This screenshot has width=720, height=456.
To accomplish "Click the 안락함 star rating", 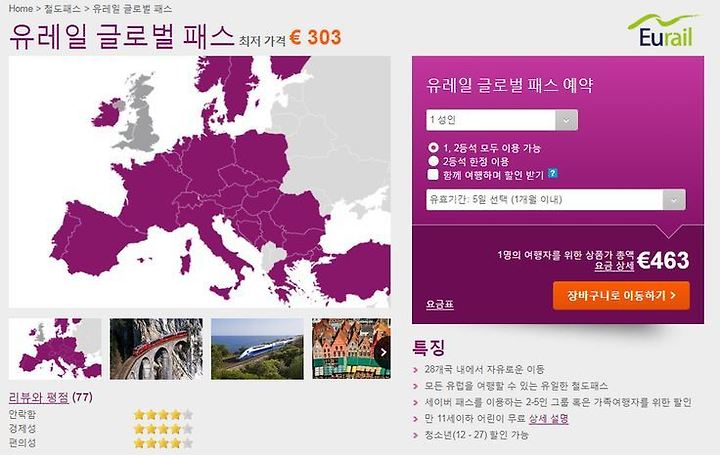I will [x=163, y=415].
